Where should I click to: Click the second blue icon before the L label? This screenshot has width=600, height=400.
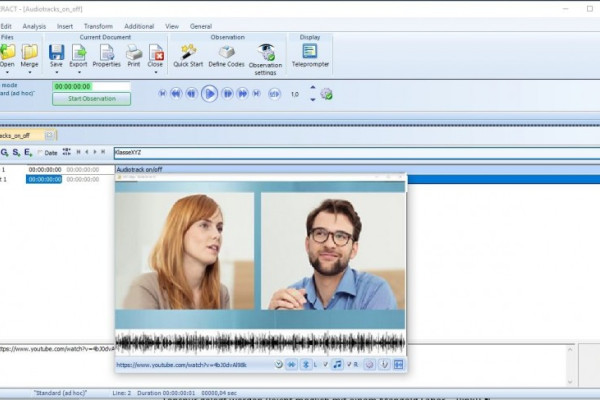click(x=305, y=365)
